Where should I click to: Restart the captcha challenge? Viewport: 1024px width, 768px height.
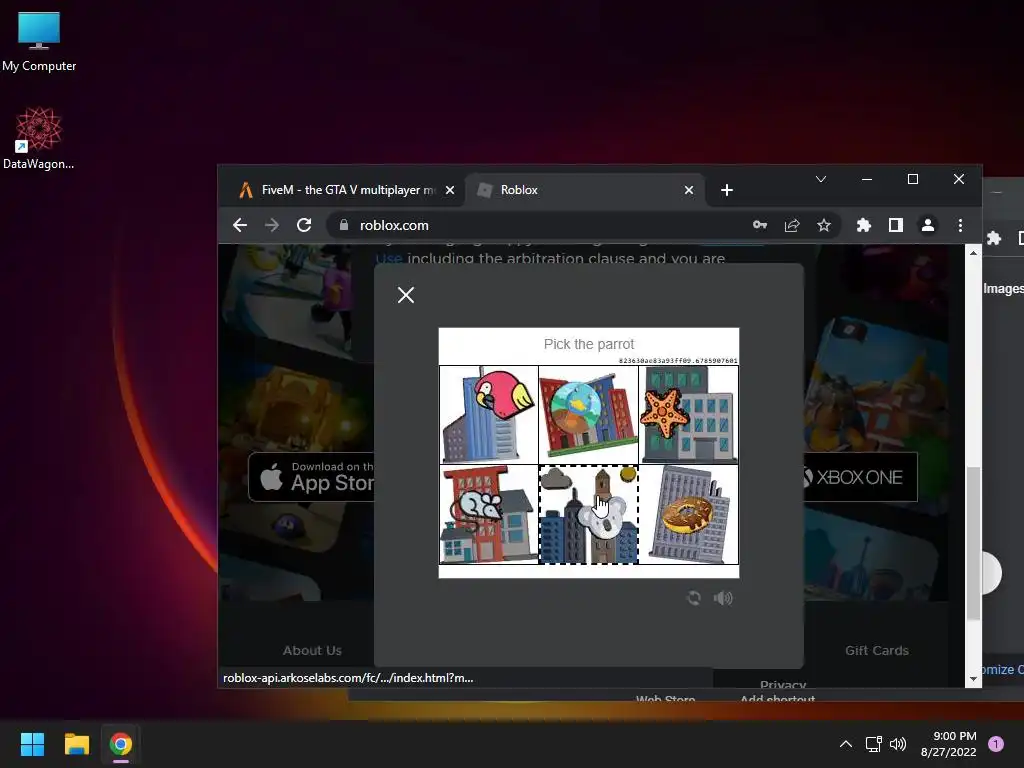694,598
